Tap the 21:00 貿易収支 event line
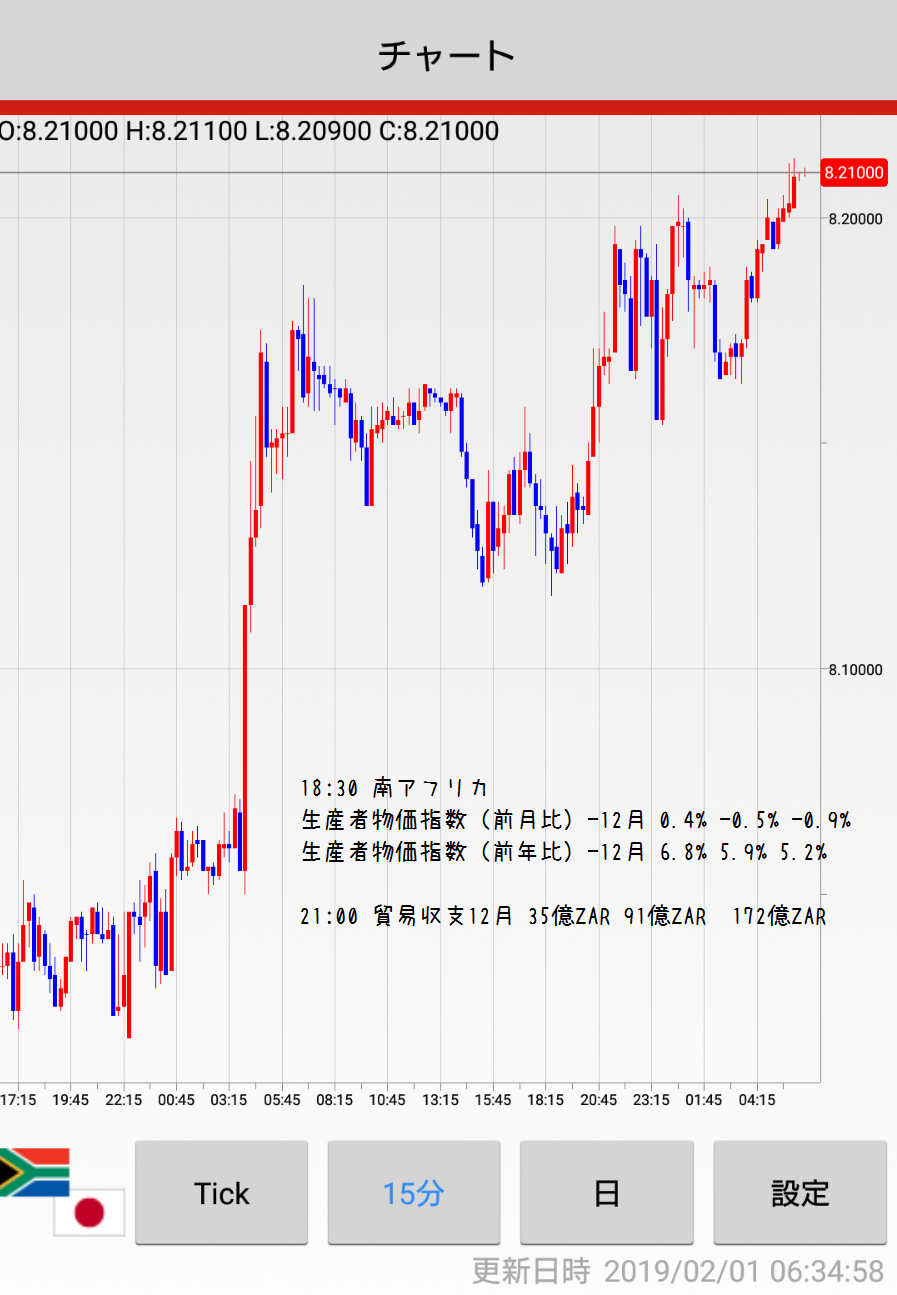 pyautogui.click(x=563, y=916)
